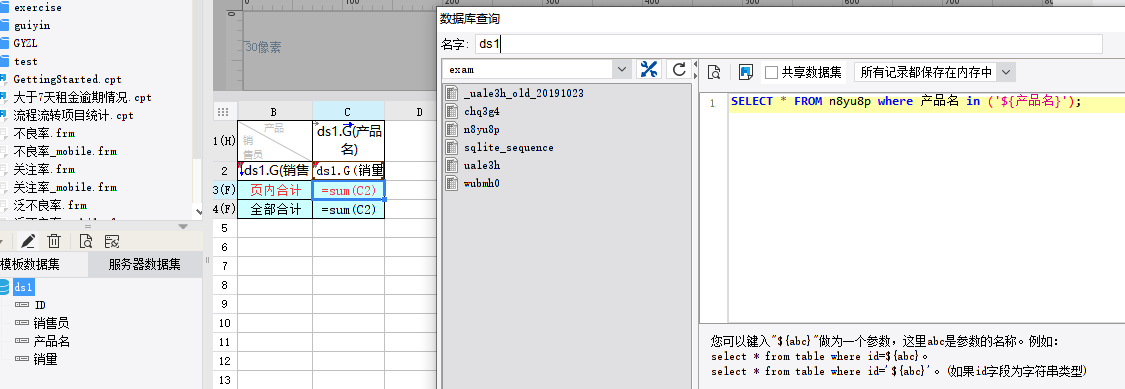Select row header 3(F)

pos(225,190)
